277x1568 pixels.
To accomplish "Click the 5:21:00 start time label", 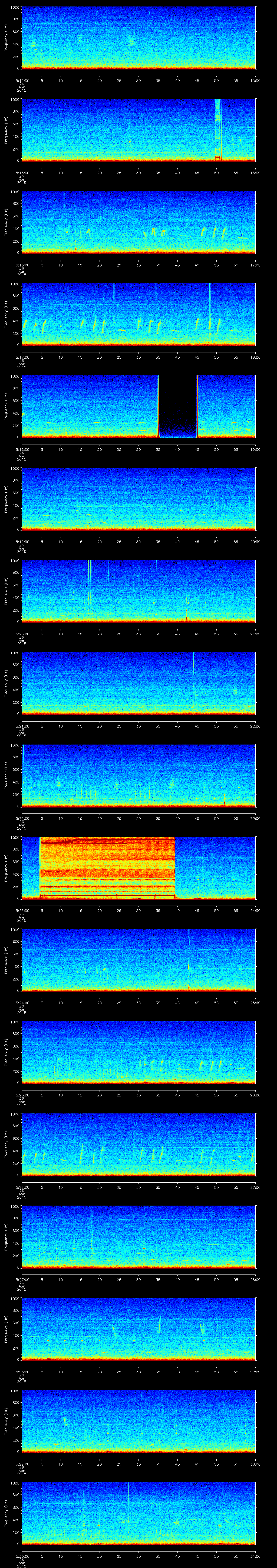I will (x=22, y=726).
